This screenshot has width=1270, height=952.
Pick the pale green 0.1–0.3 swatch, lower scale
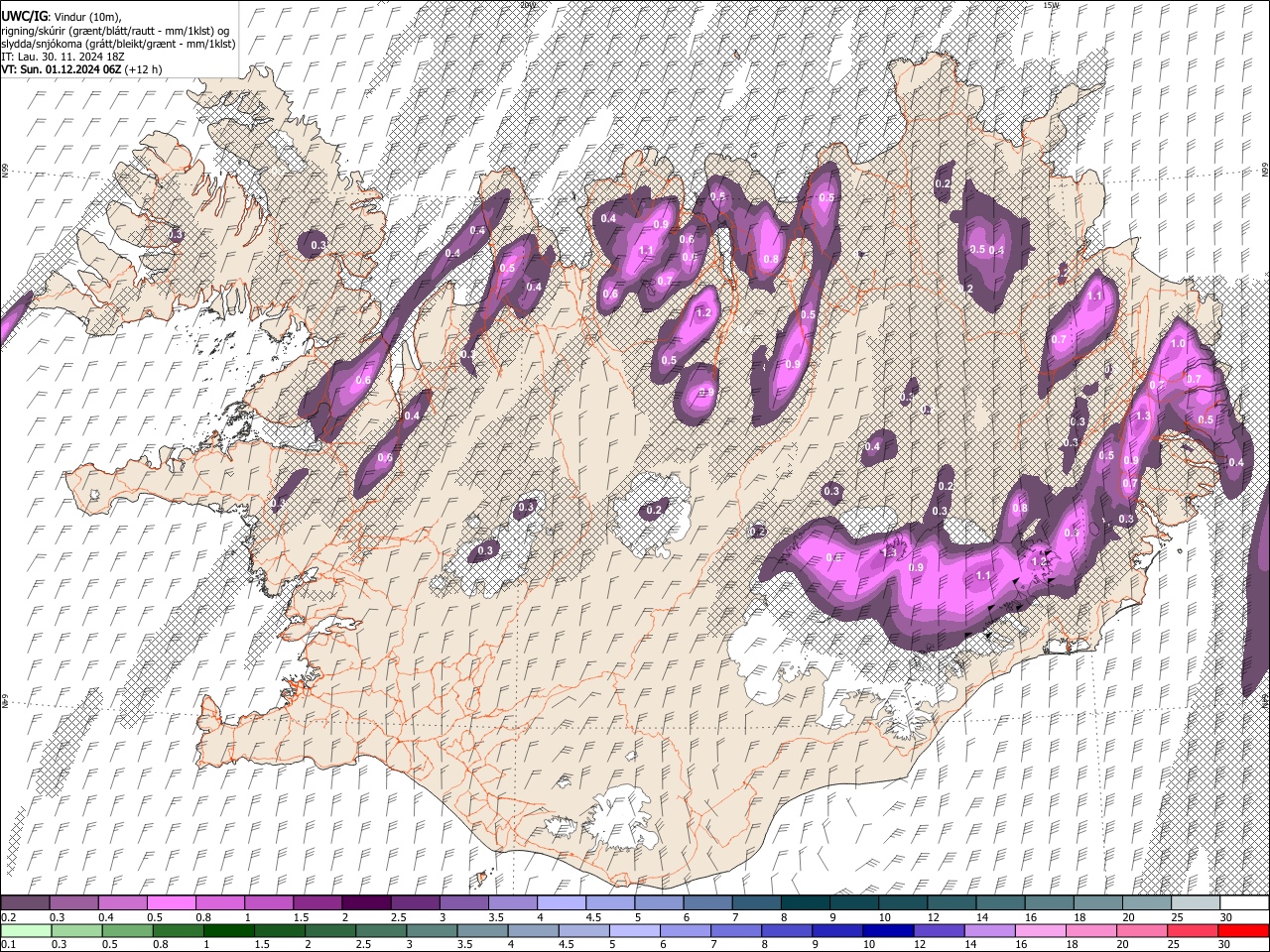click(25, 930)
